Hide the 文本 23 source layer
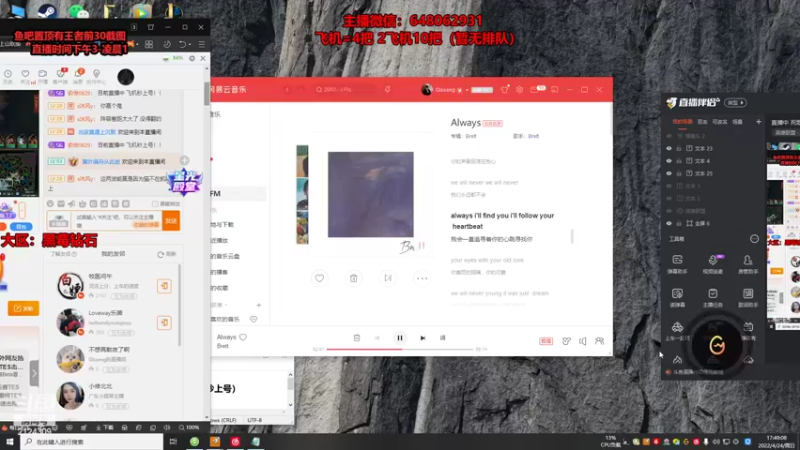The image size is (800, 450). [x=669, y=148]
